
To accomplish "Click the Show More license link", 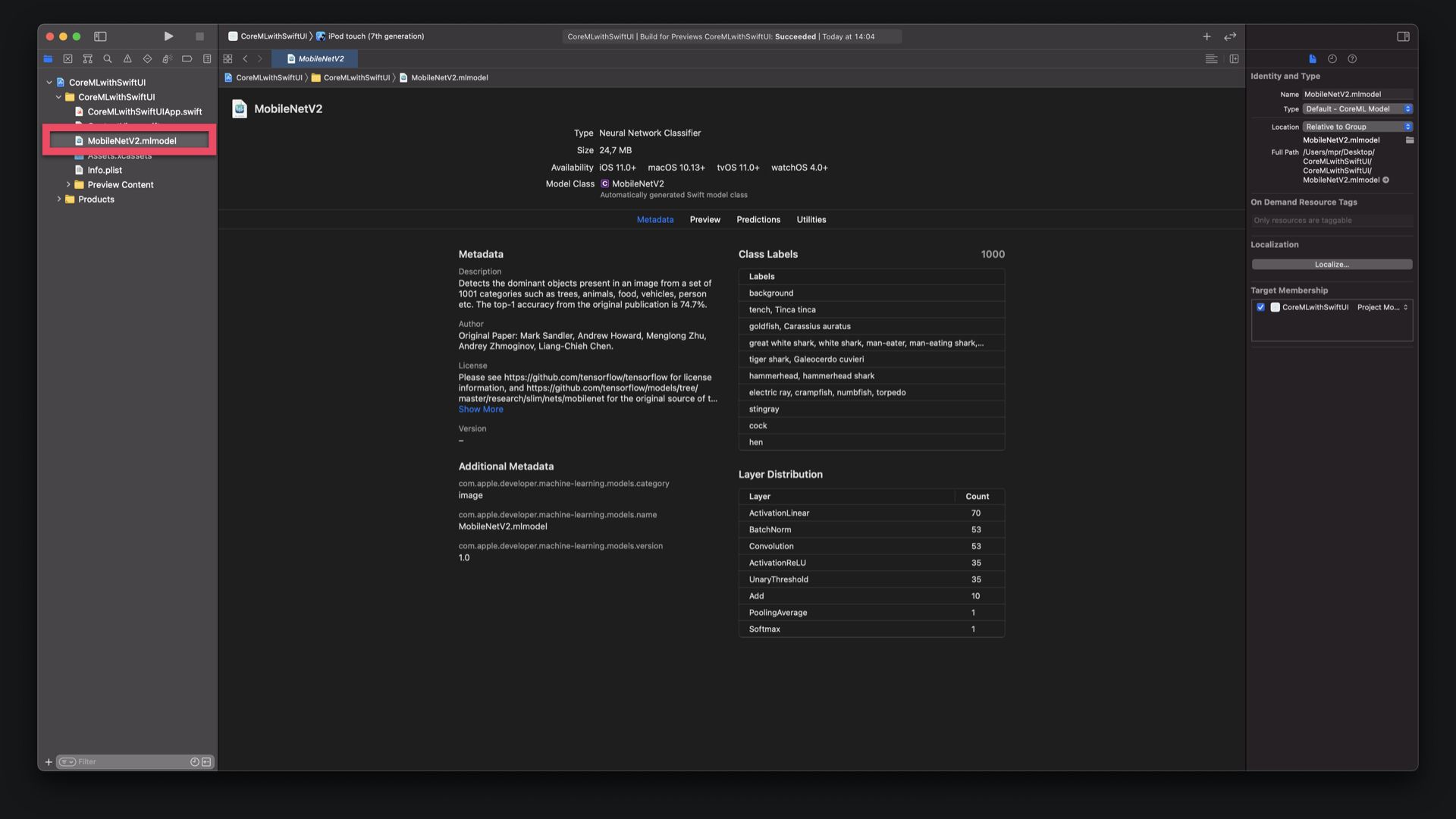I will (480, 409).
